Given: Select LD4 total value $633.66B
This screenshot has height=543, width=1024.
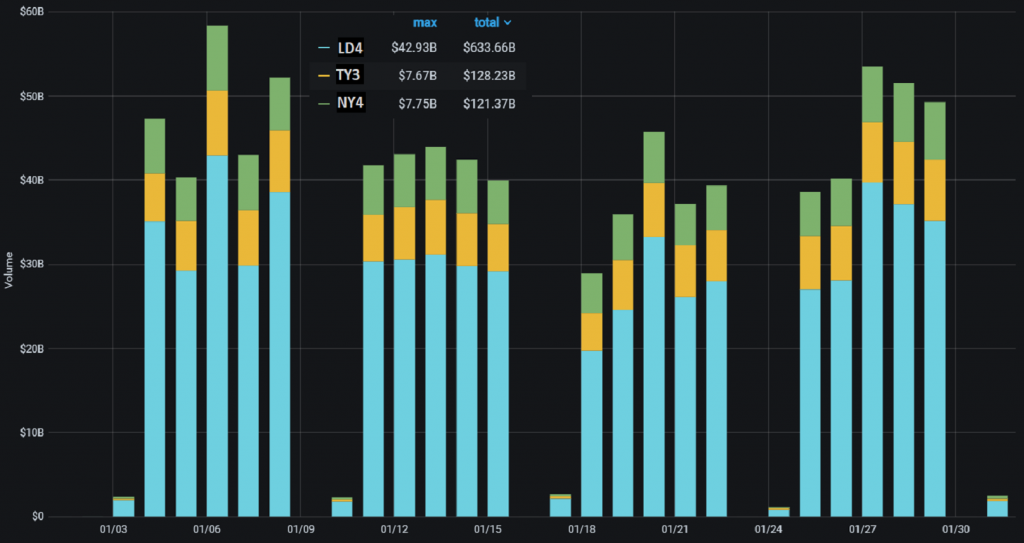Looking at the screenshot, I should [489, 48].
